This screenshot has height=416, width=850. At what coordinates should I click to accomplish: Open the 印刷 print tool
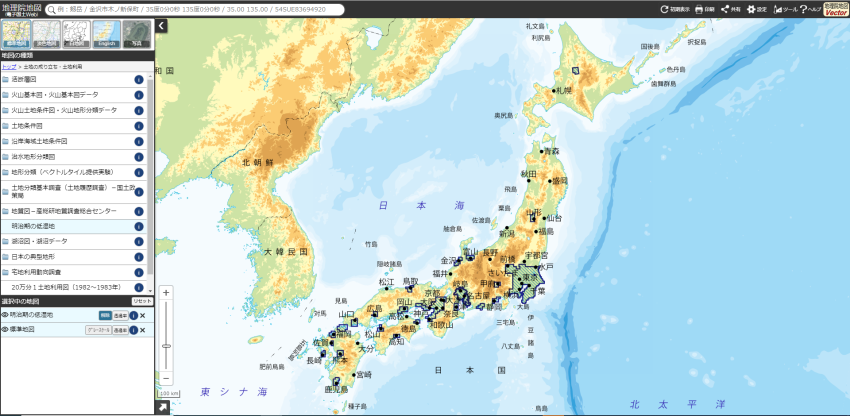(x=705, y=9)
